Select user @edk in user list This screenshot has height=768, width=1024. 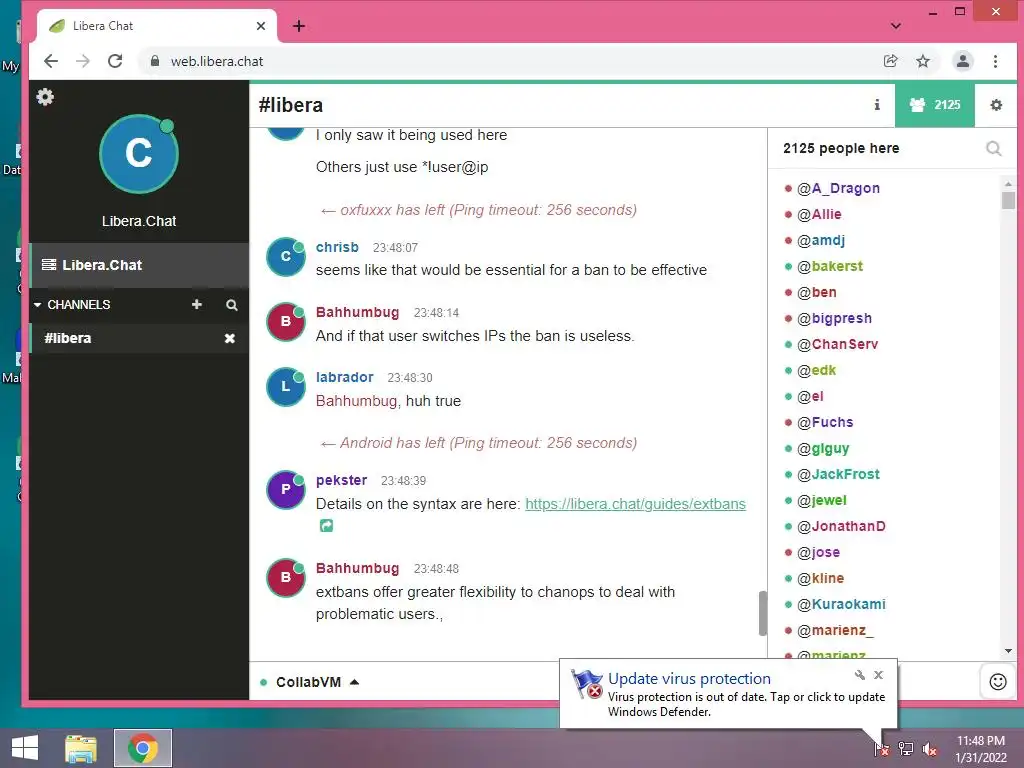point(816,370)
